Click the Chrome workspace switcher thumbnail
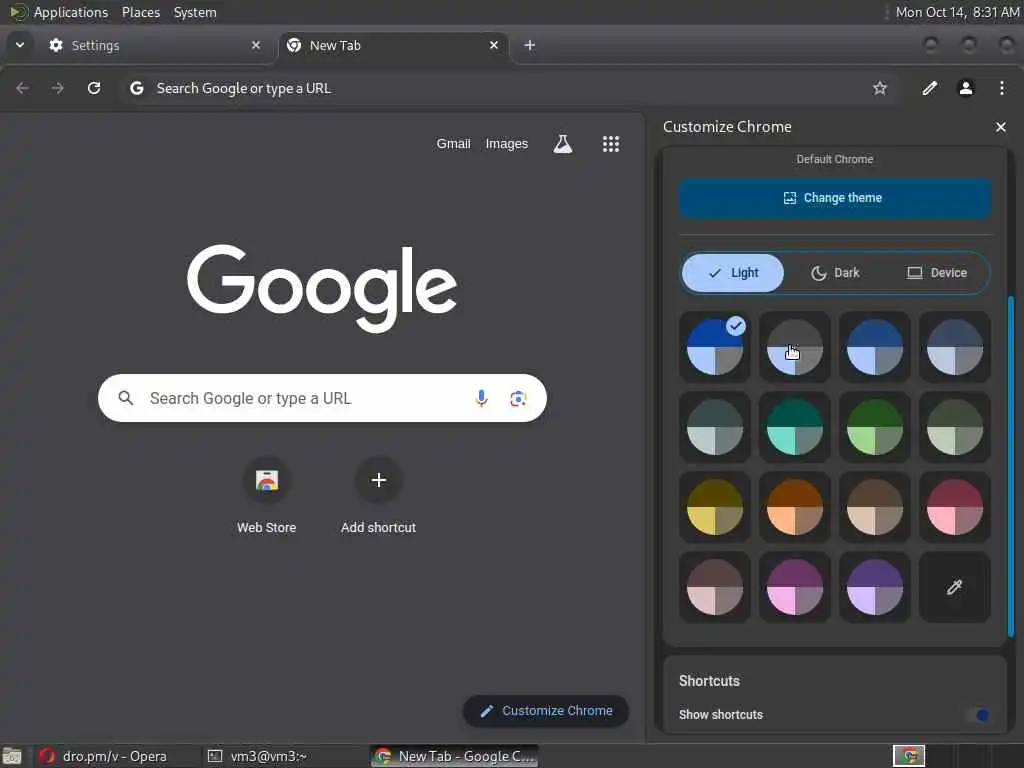1024x768 pixels. coord(909,756)
